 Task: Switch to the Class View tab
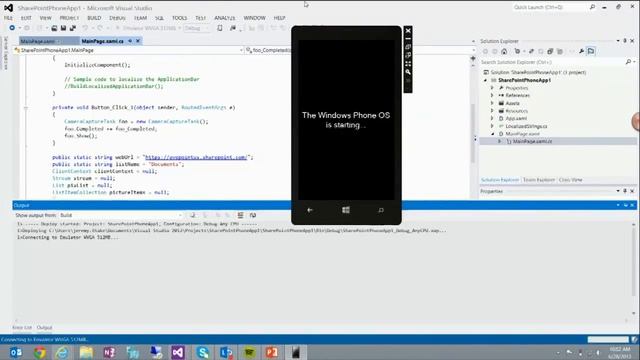click(x=571, y=180)
